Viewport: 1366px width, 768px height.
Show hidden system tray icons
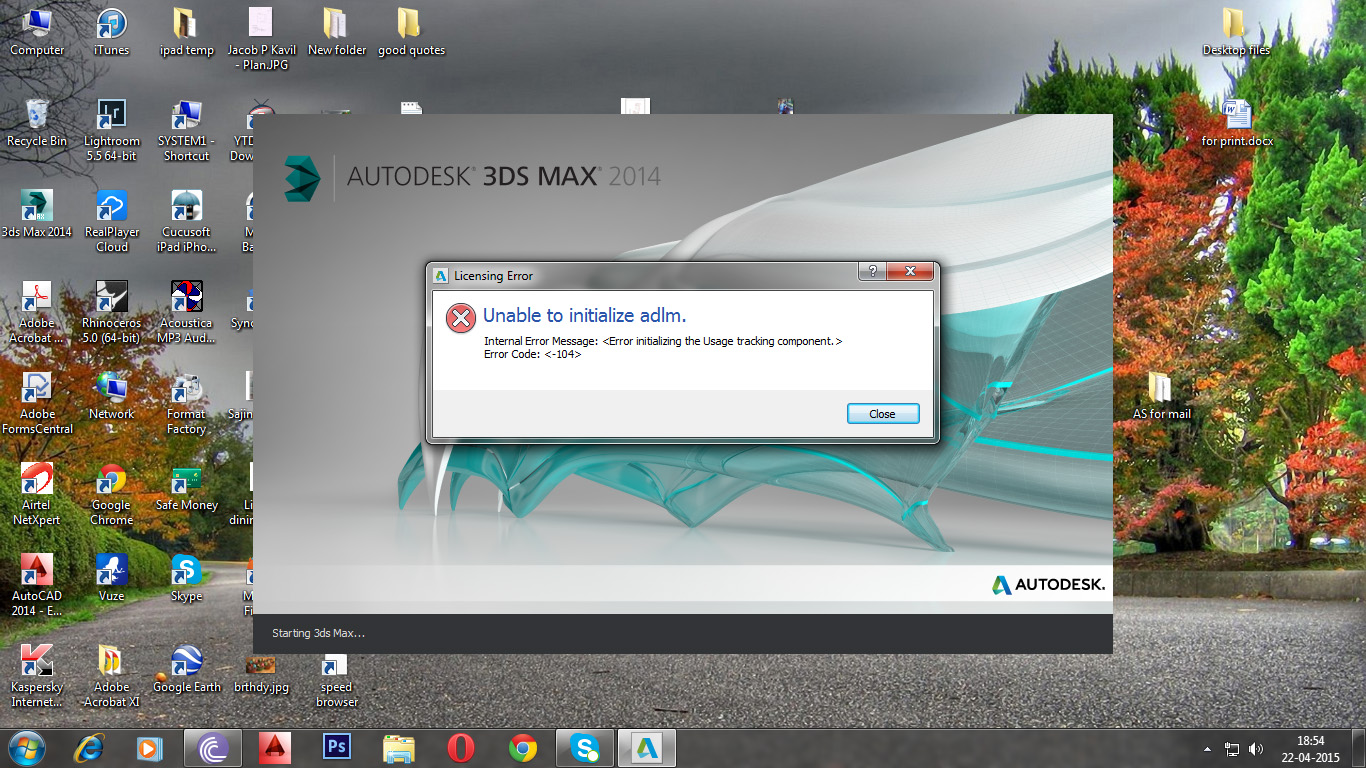tap(1208, 748)
